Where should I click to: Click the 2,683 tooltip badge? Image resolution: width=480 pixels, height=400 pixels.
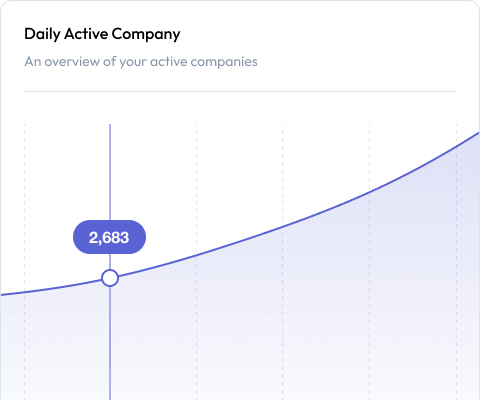pos(109,237)
